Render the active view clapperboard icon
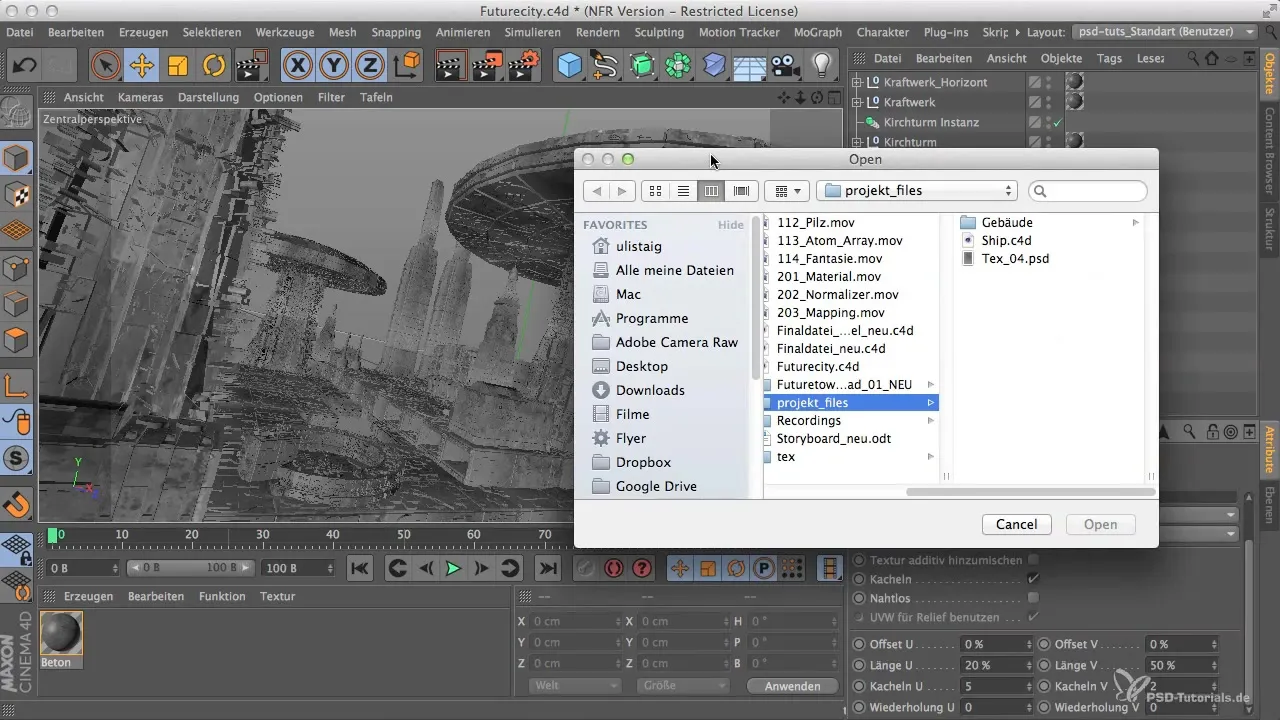 point(451,66)
